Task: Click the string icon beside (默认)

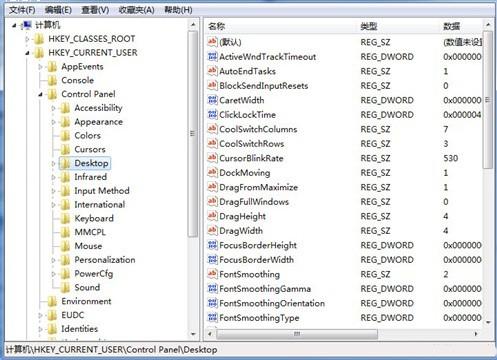Action: (x=212, y=42)
